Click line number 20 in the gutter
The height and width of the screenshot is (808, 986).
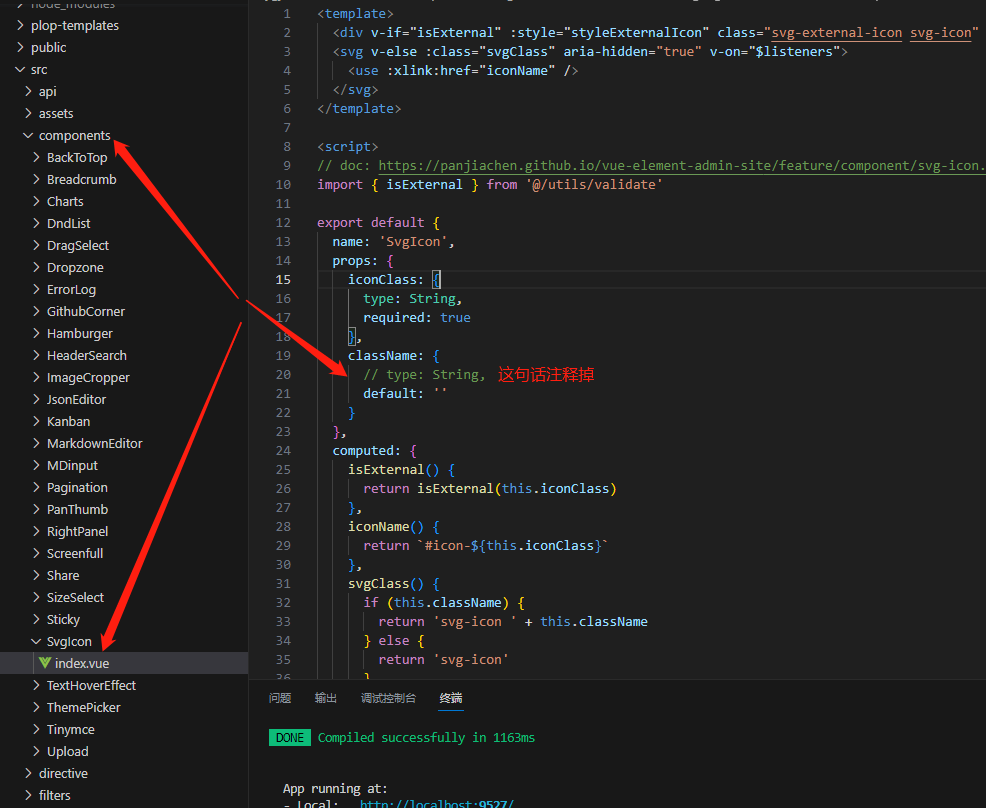coord(282,374)
